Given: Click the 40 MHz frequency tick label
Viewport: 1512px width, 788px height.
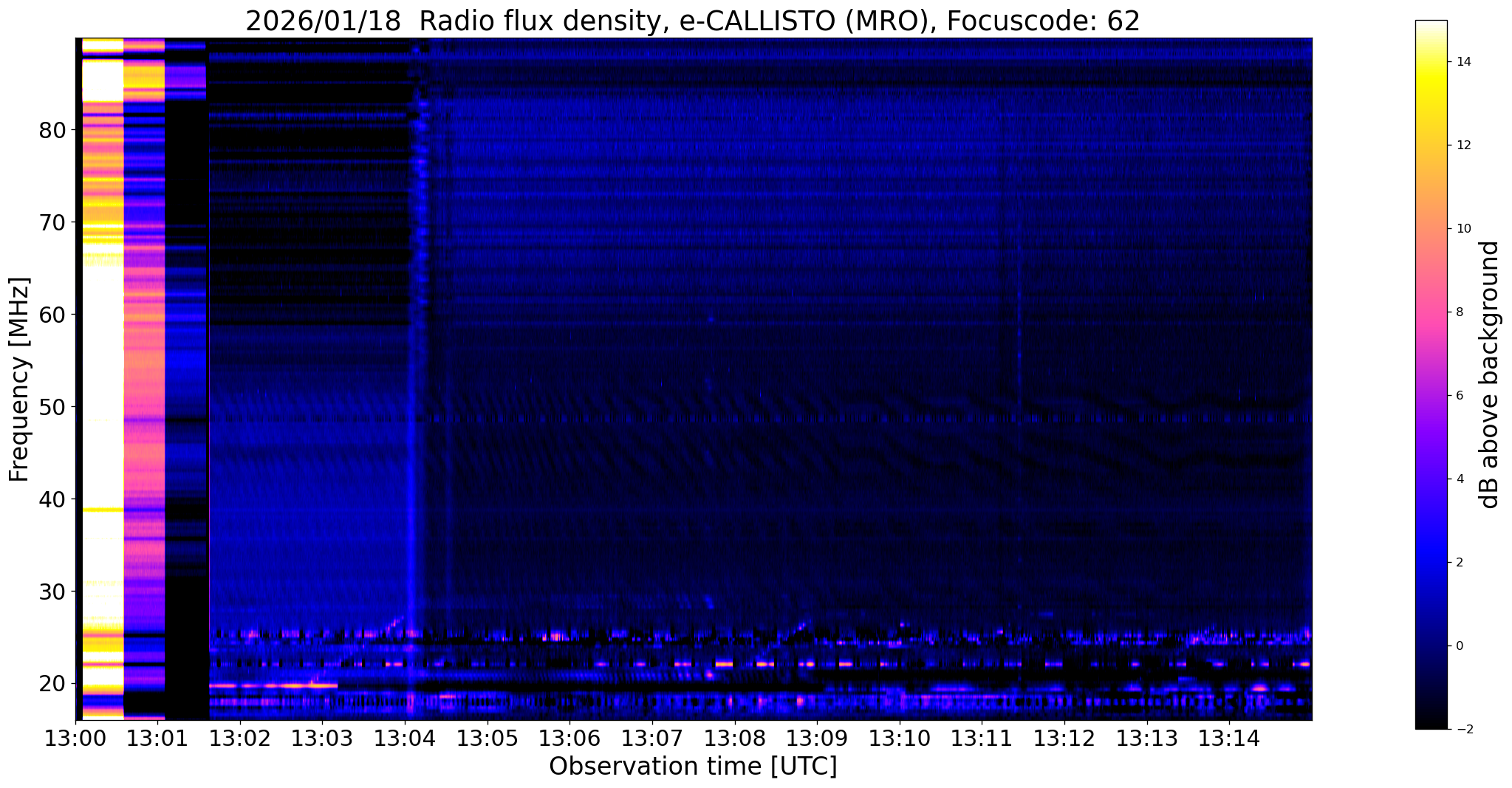Looking at the screenshot, I should [x=52, y=499].
